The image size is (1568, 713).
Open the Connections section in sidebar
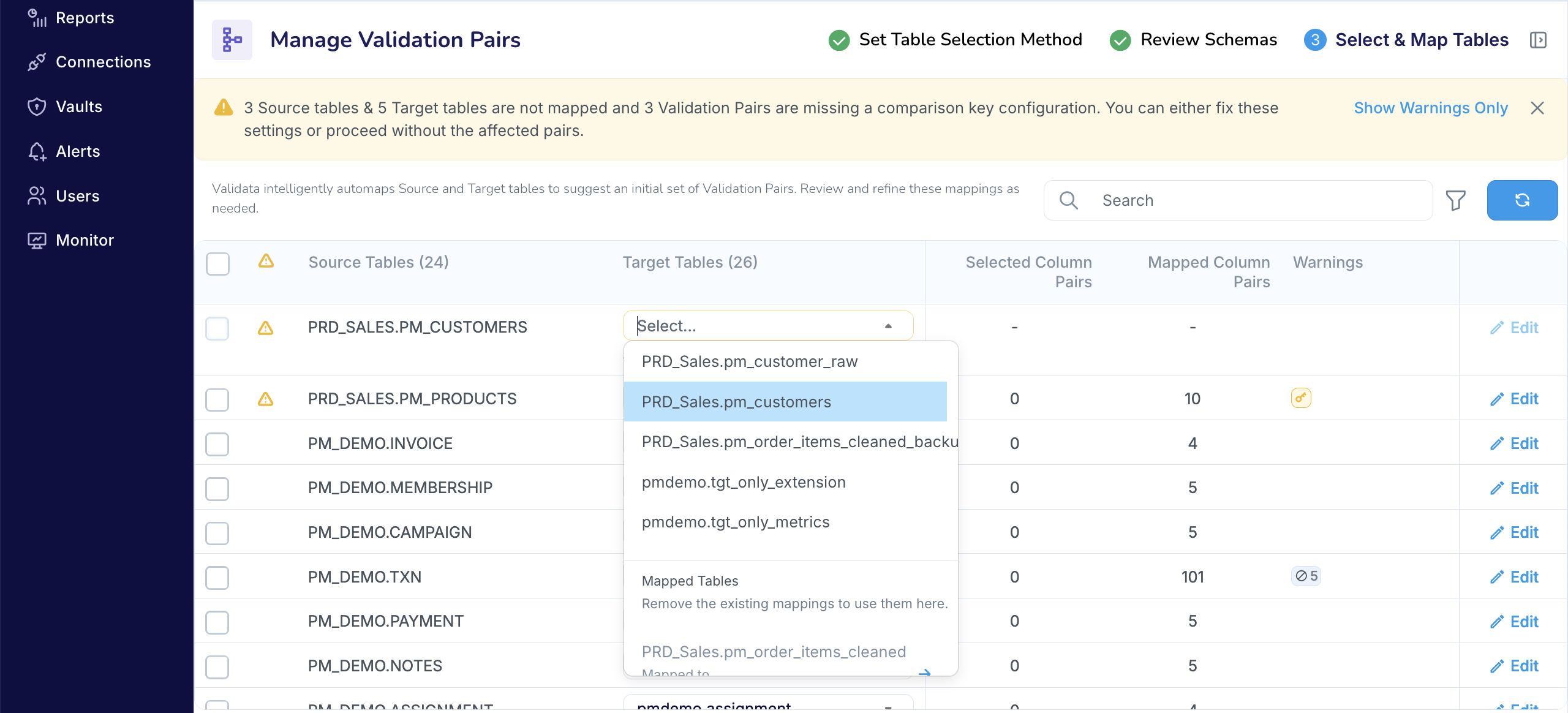(x=103, y=62)
